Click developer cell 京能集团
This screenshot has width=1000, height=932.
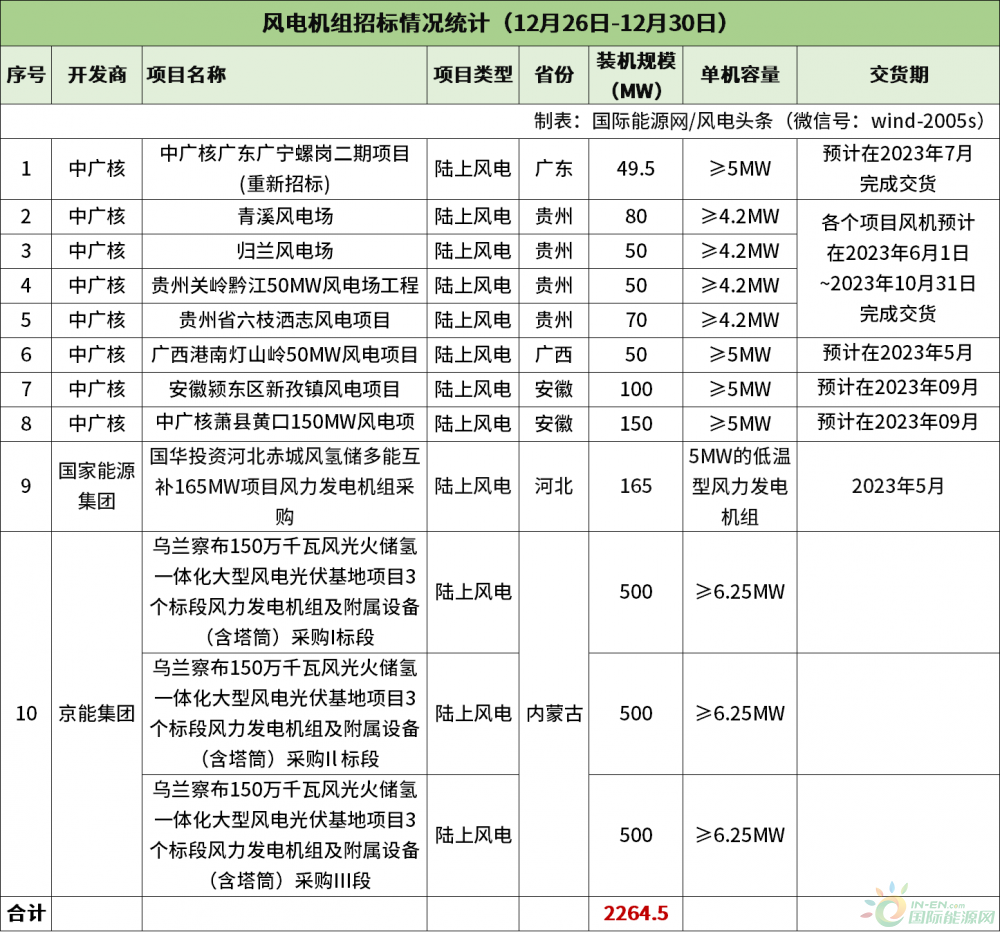97,713
